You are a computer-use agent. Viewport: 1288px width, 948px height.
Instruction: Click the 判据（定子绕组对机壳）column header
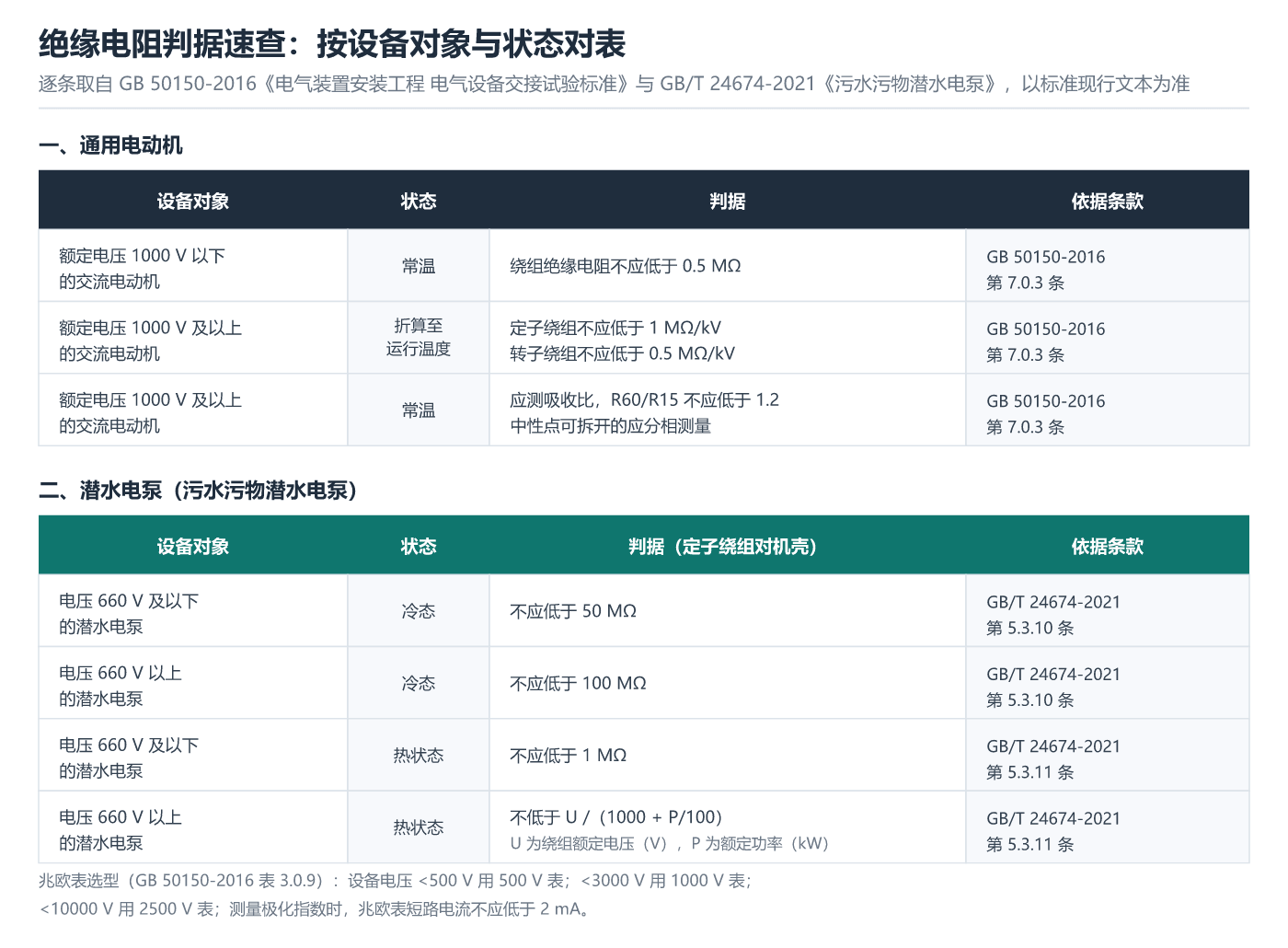coord(728,547)
